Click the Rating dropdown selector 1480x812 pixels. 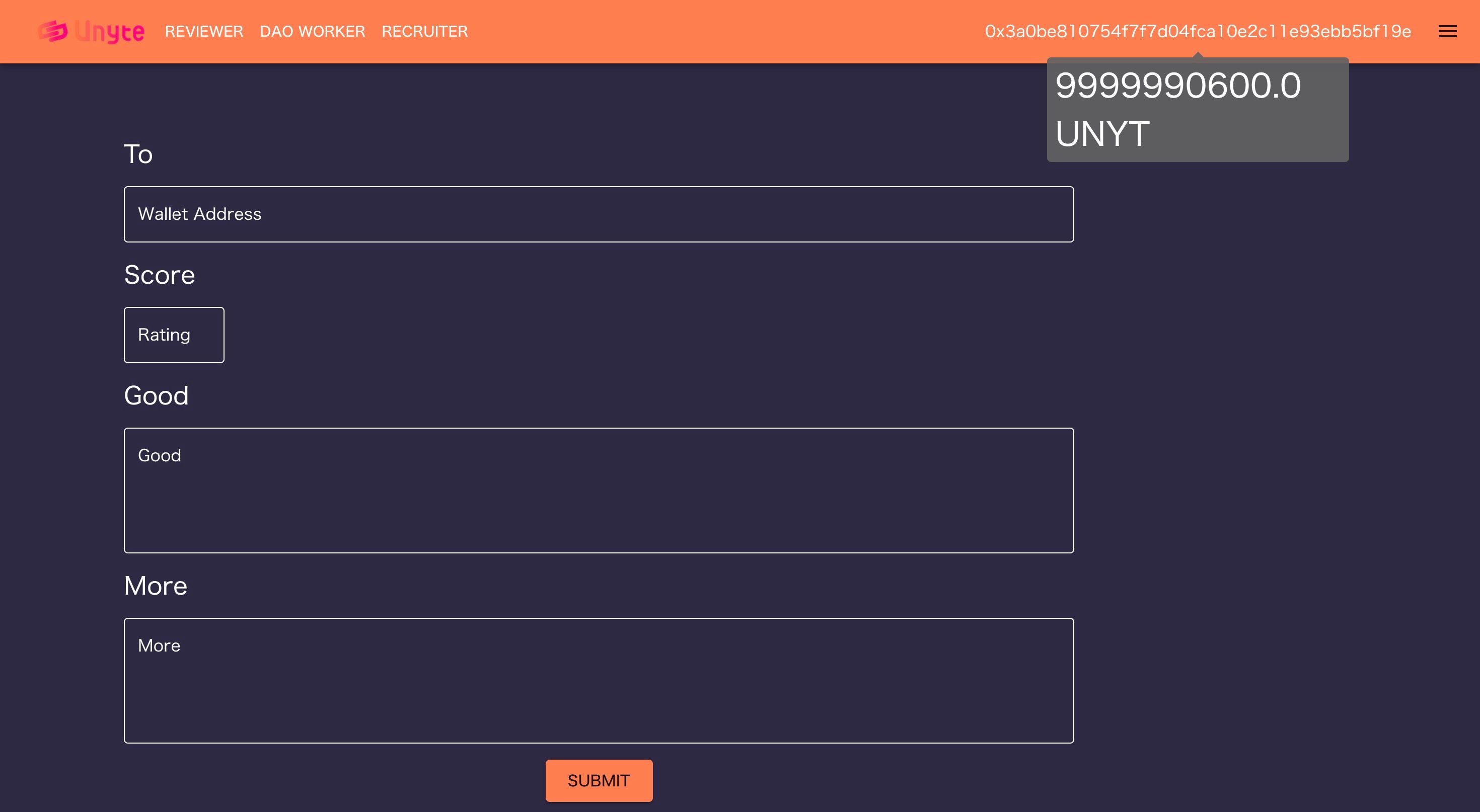[173, 335]
